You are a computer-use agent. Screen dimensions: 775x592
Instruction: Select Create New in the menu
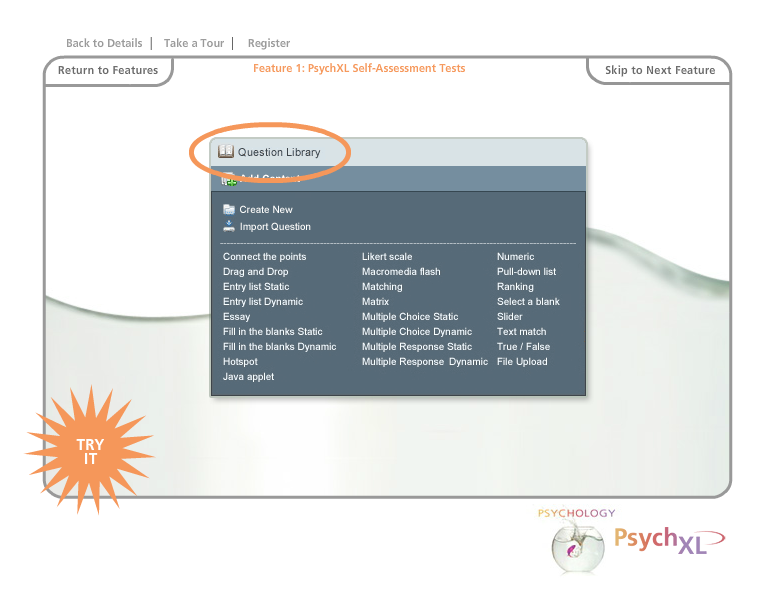[x=266, y=210]
